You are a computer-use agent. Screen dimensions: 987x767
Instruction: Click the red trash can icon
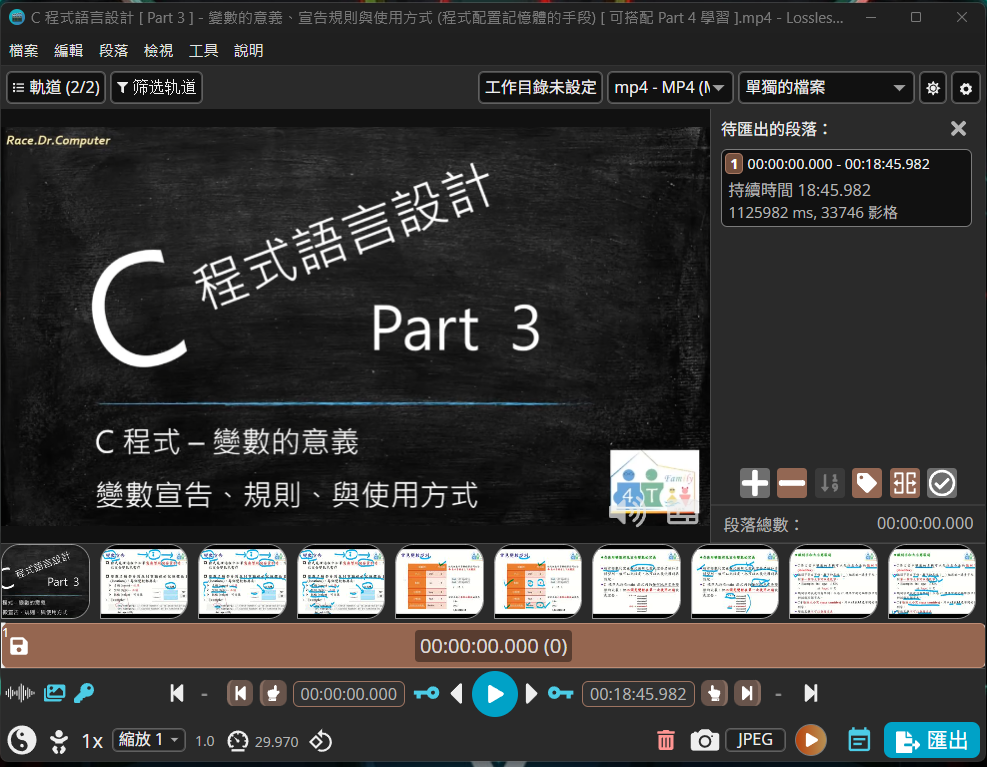(x=666, y=740)
